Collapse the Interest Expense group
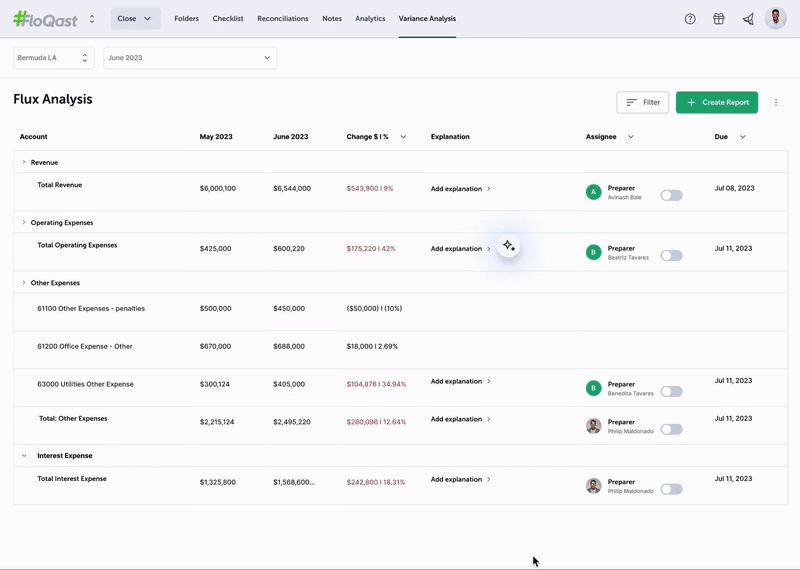 24,456
